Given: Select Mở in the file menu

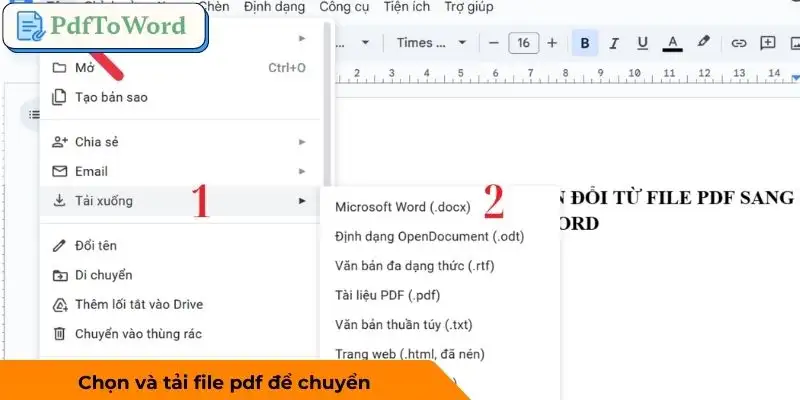Looking at the screenshot, I should point(180,67).
